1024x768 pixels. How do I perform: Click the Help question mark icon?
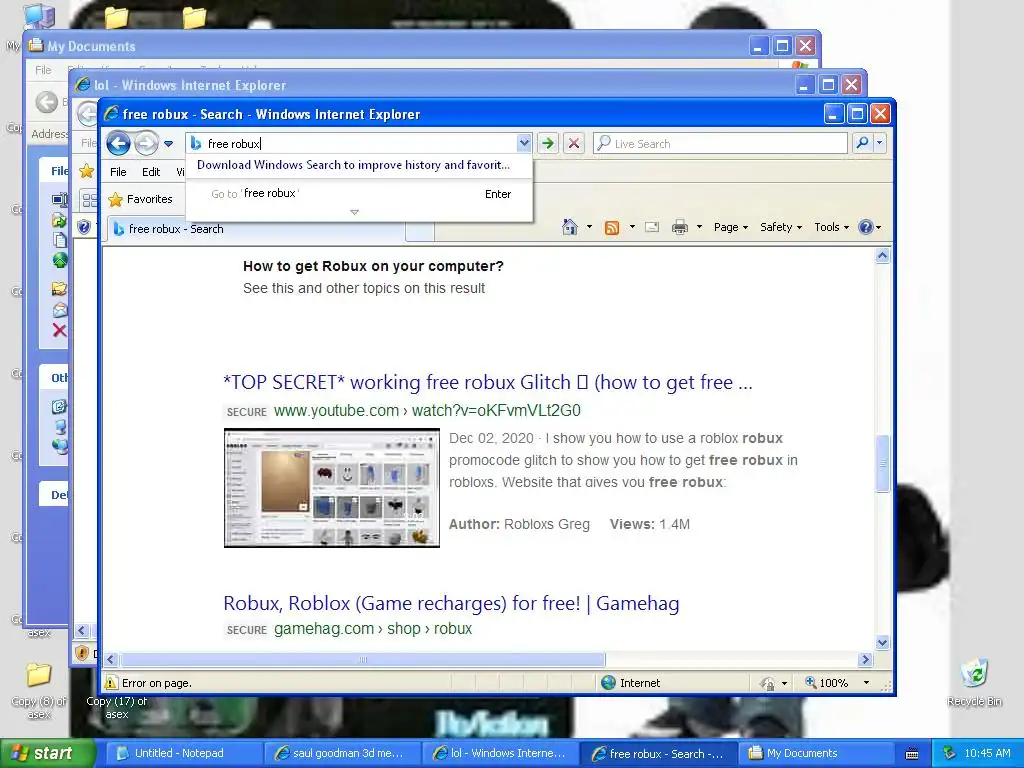866,227
